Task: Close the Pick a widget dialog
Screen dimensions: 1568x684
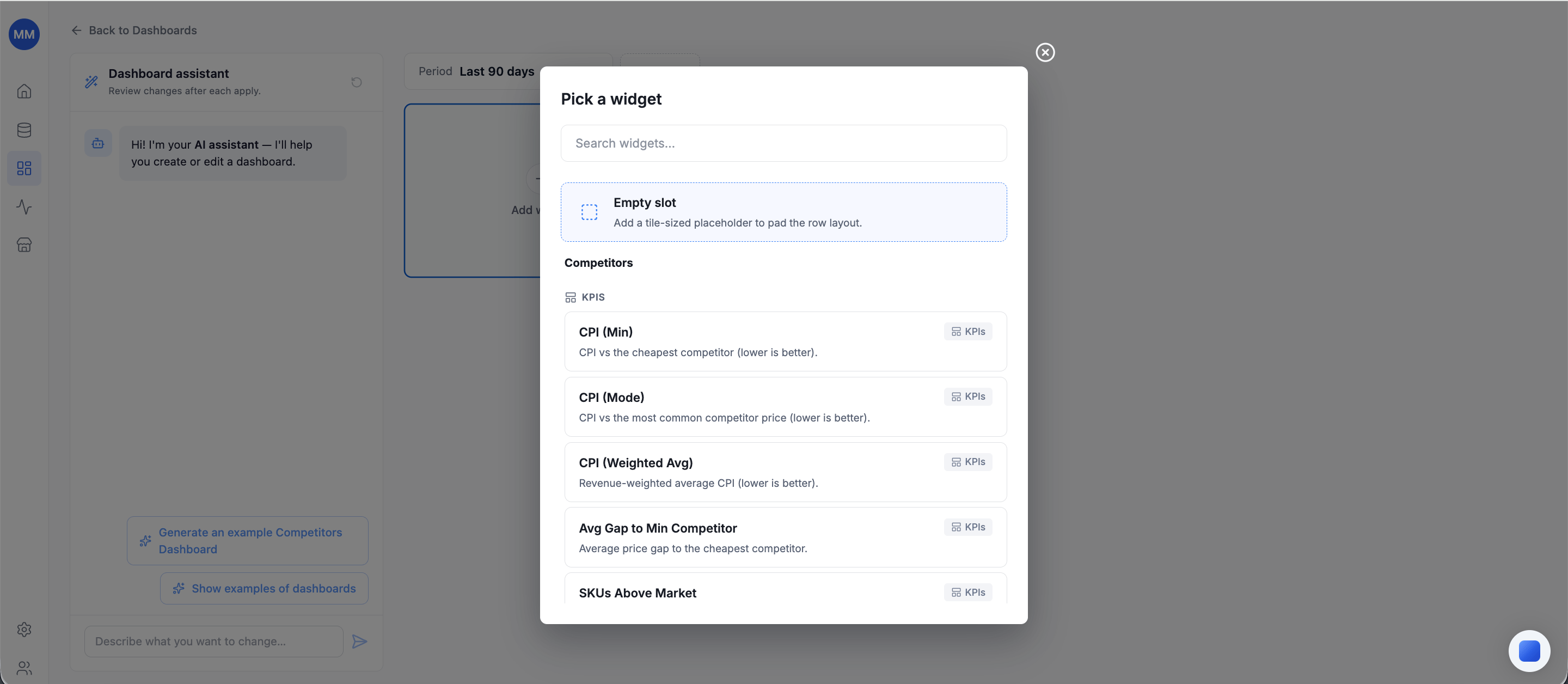Action: coord(1045,52)
